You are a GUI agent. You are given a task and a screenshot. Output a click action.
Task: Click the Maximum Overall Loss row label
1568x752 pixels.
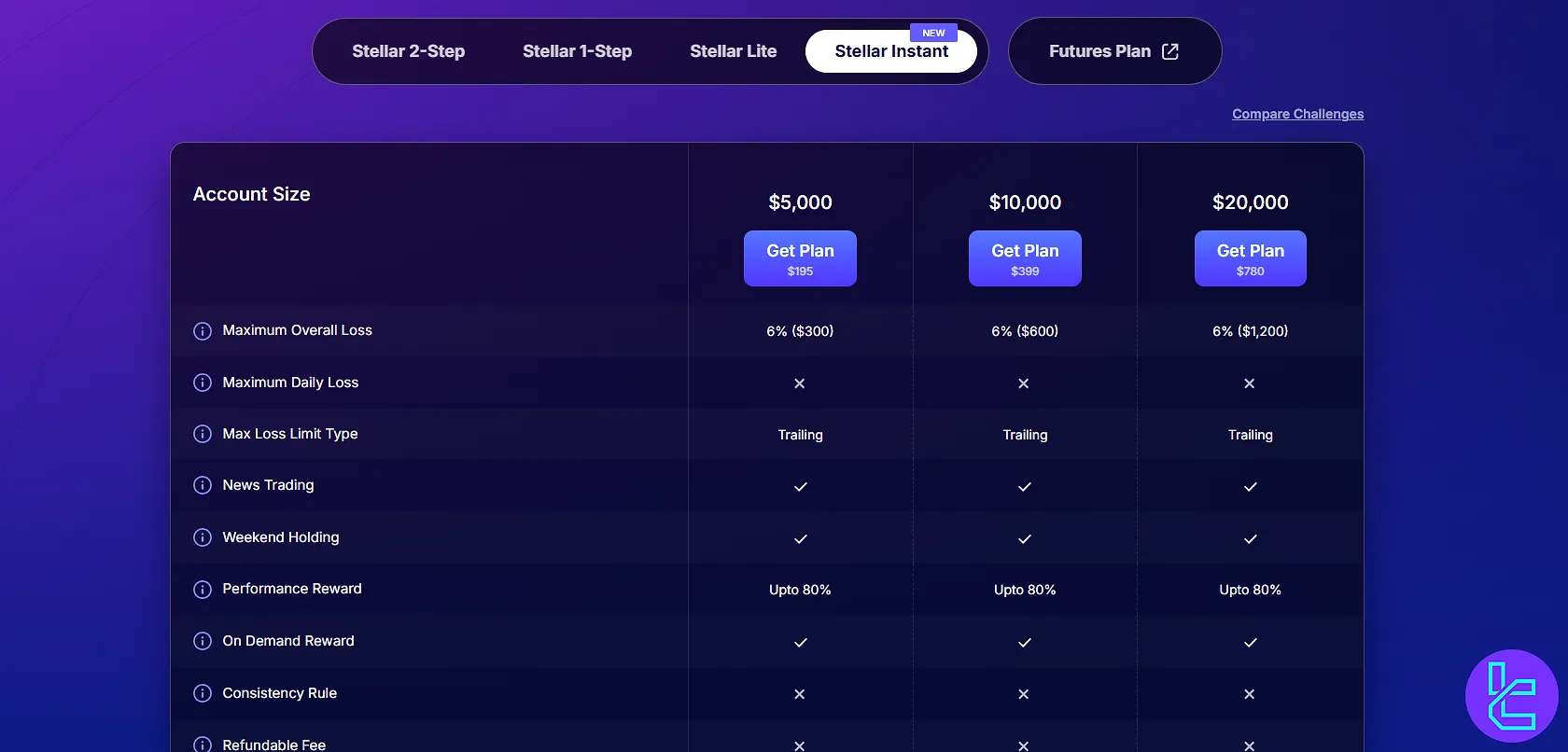(297, 330)
